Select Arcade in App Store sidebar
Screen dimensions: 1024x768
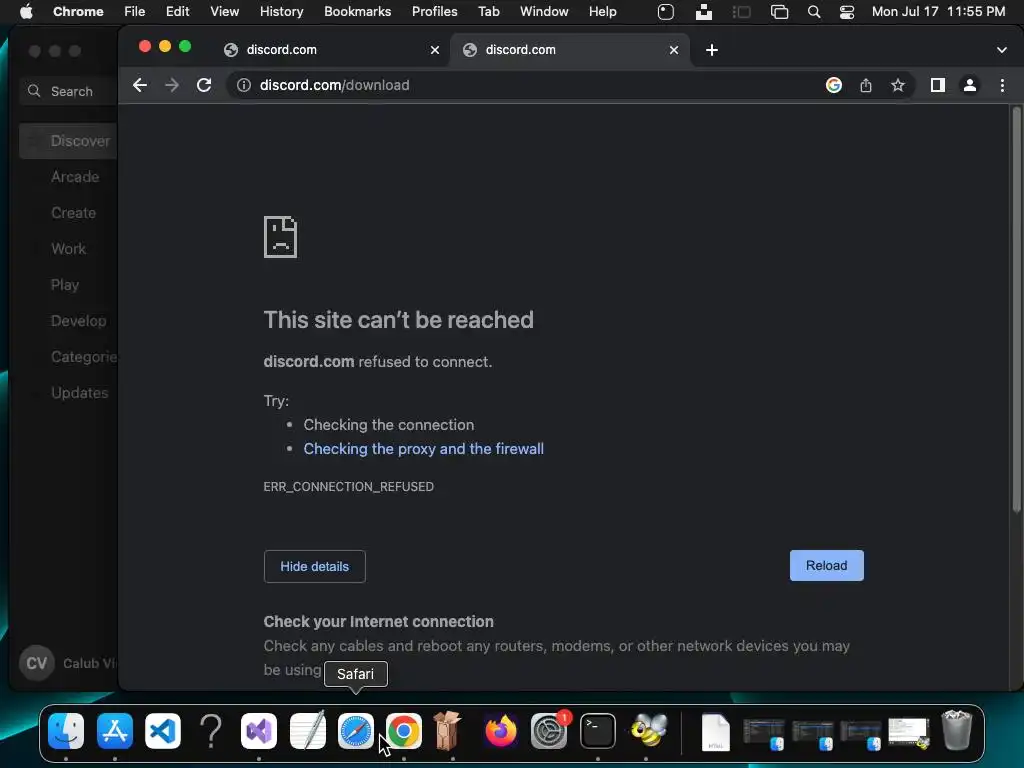(75, 177)
